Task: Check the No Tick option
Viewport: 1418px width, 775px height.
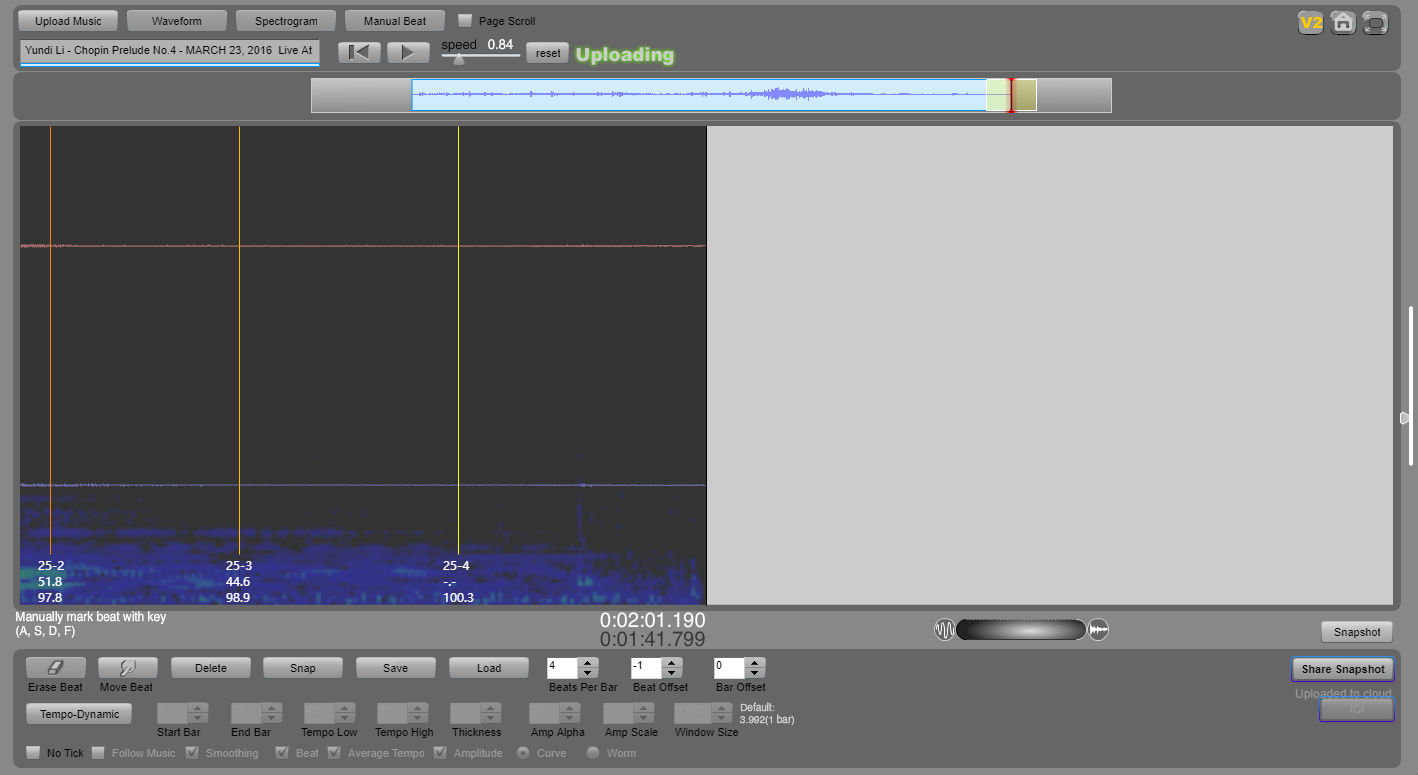Action: 33,753
